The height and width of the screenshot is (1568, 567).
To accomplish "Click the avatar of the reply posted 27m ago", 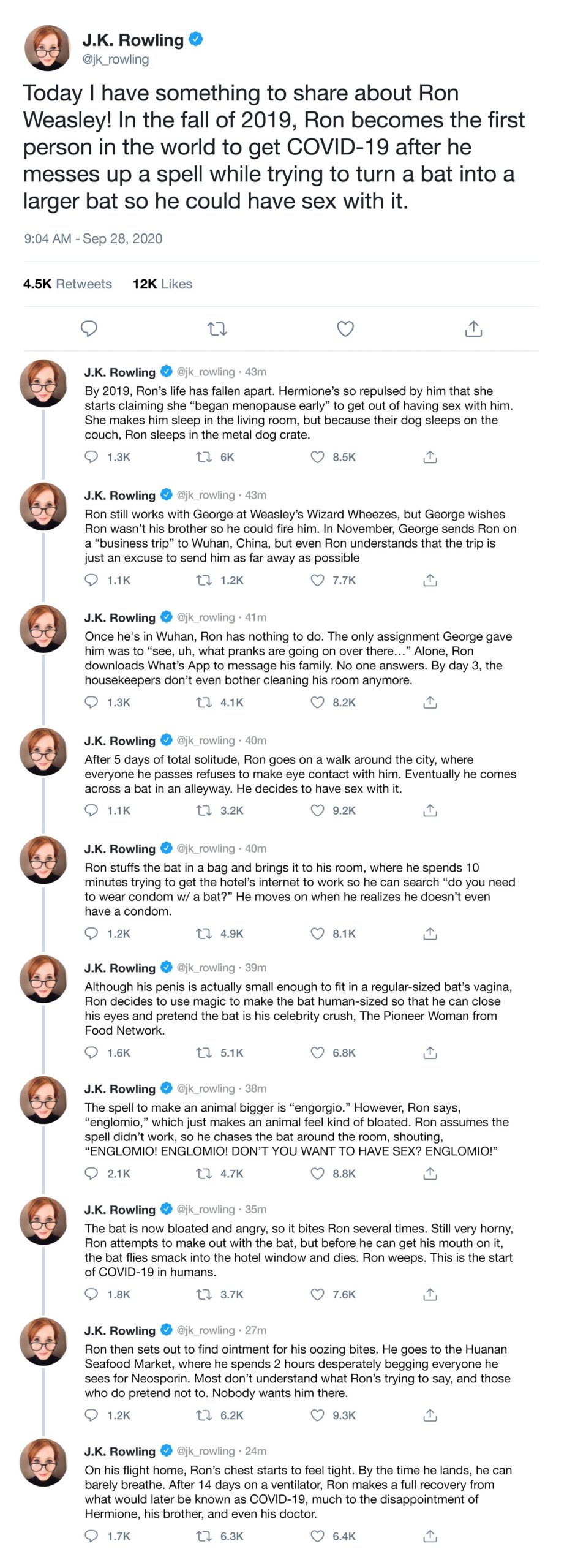I will point(43,1340).
